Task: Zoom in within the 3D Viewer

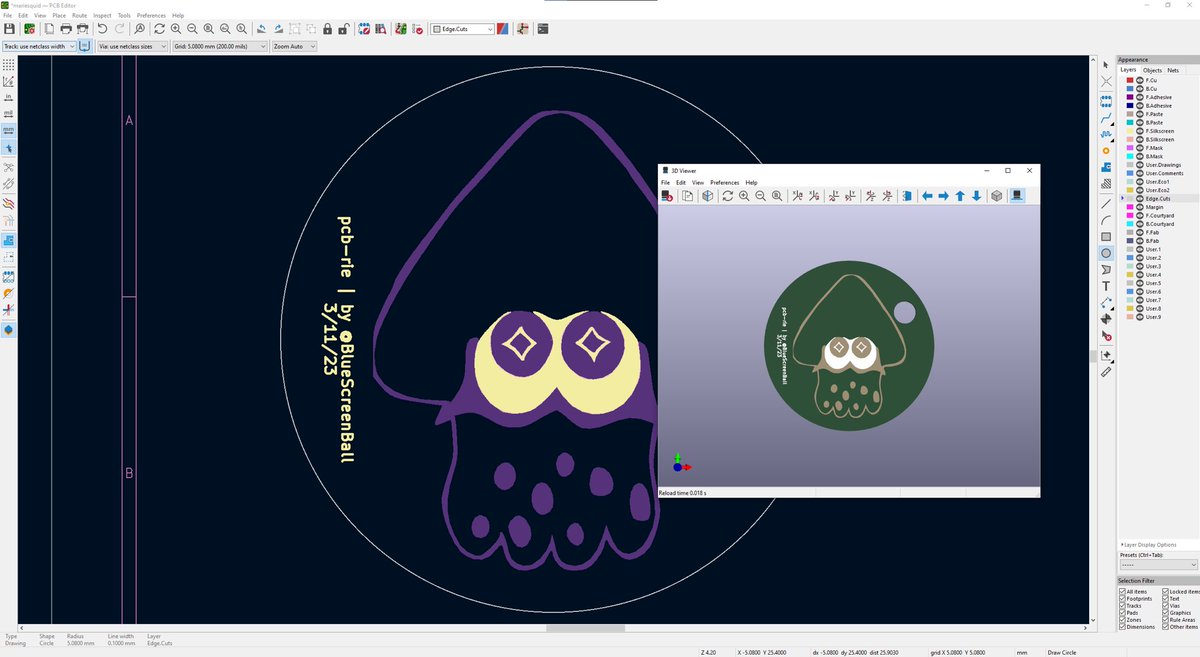Action: click(x=744, y=196)
